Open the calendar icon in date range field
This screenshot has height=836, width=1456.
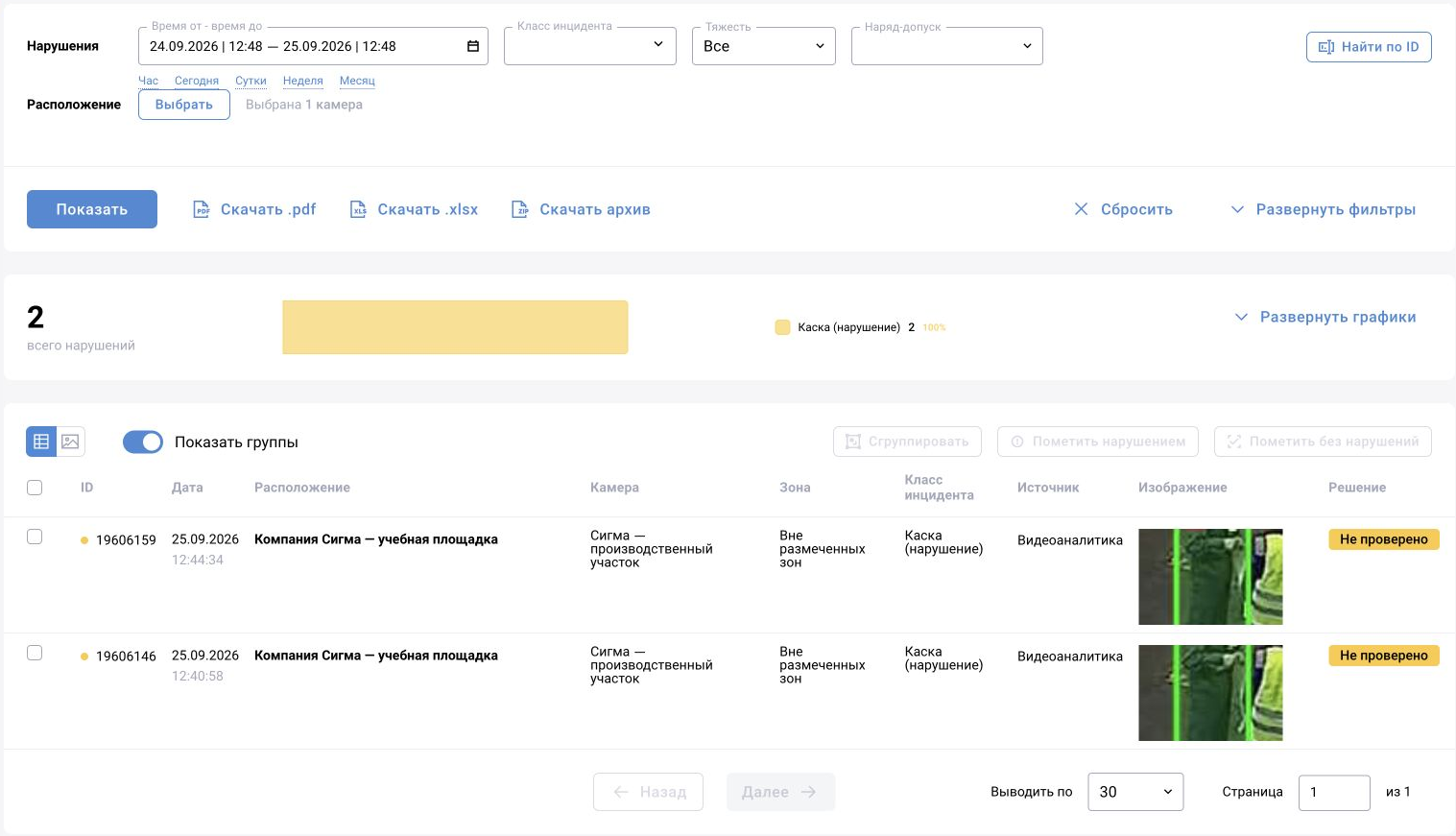click(x=473, y=46)
